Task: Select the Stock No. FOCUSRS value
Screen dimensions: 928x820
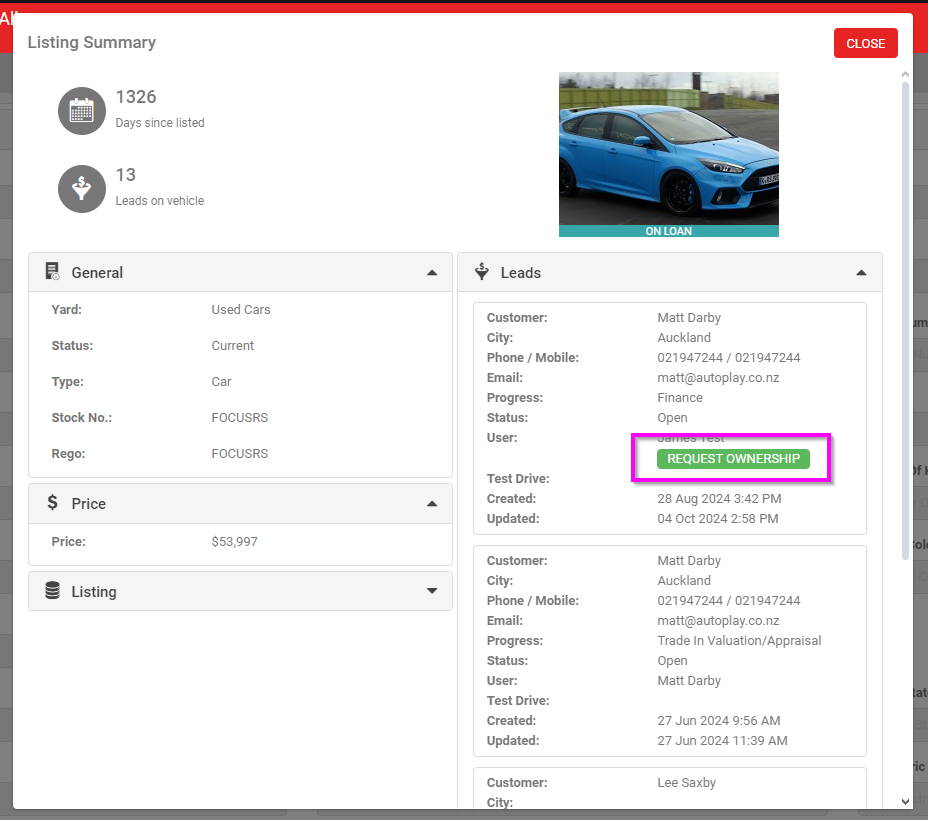Action: [x=240, y=418]
